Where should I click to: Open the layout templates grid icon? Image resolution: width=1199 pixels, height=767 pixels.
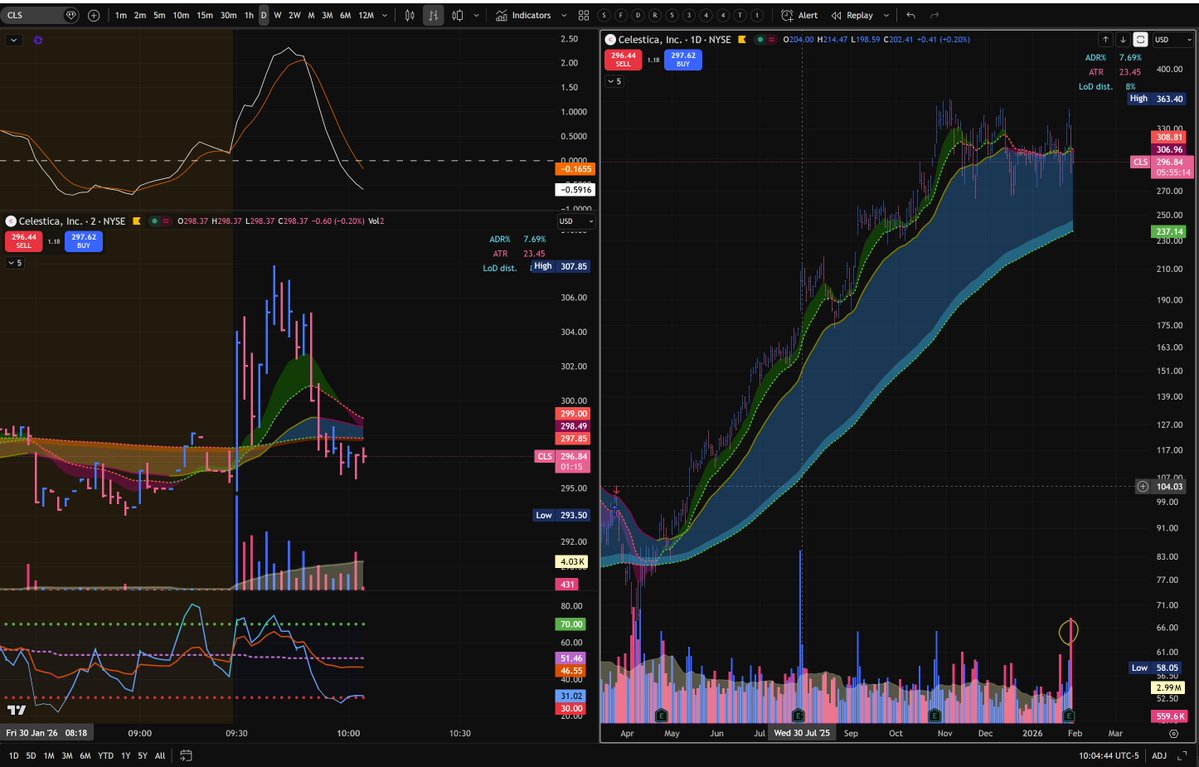pyautogui.click(x=583, y=15)
